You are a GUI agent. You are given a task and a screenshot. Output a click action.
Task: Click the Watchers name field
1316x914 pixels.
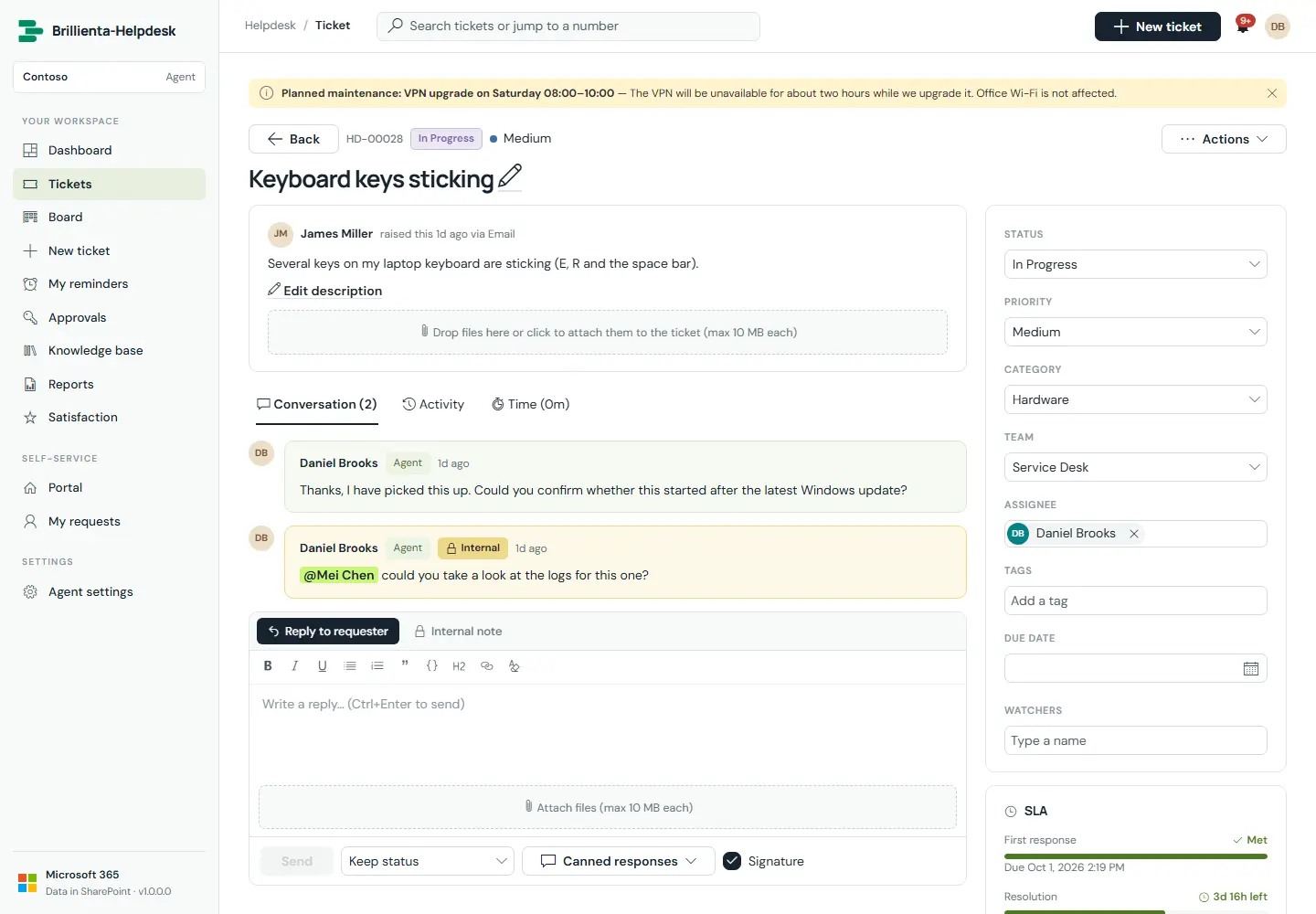(1136, 740)
